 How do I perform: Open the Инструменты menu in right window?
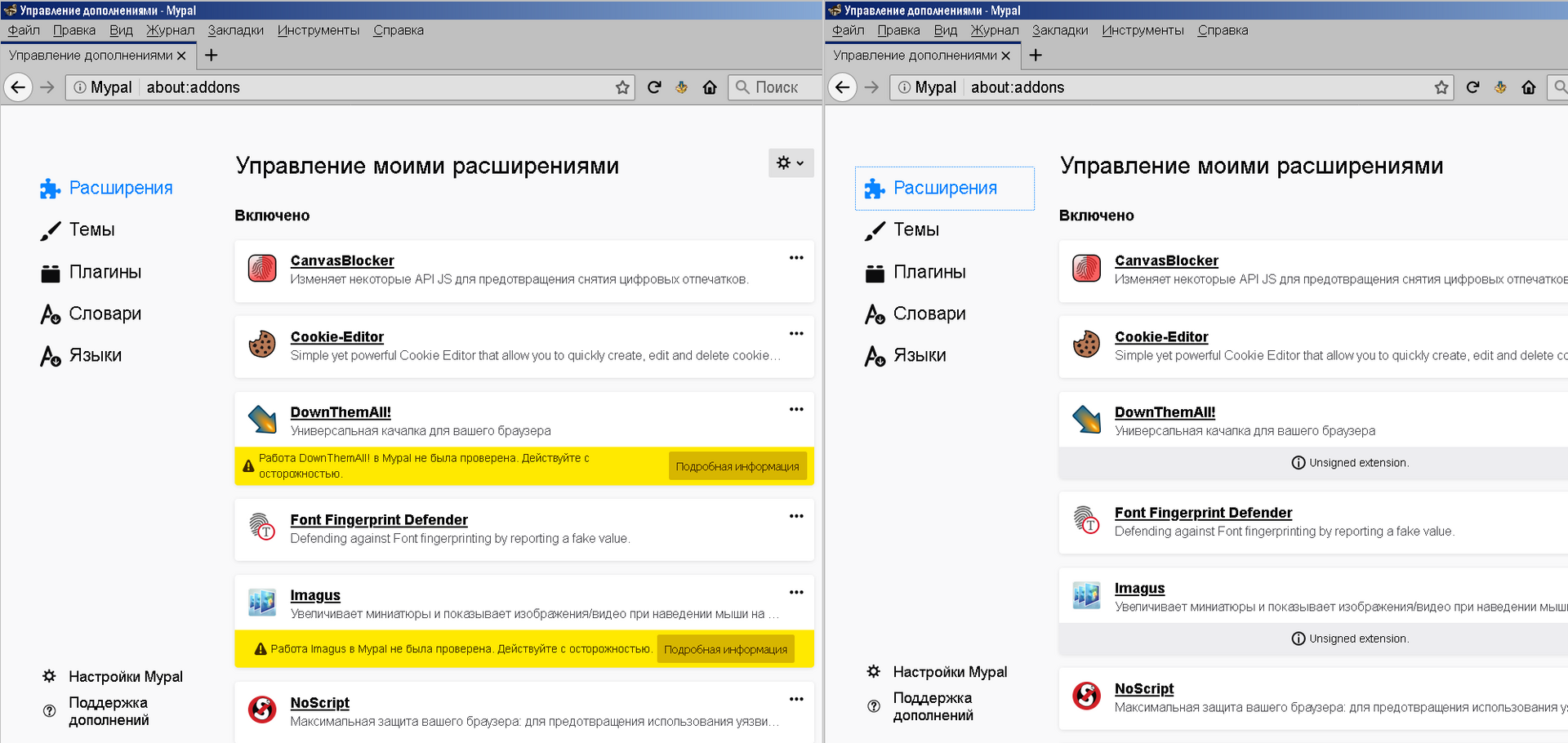(1143, 30)
